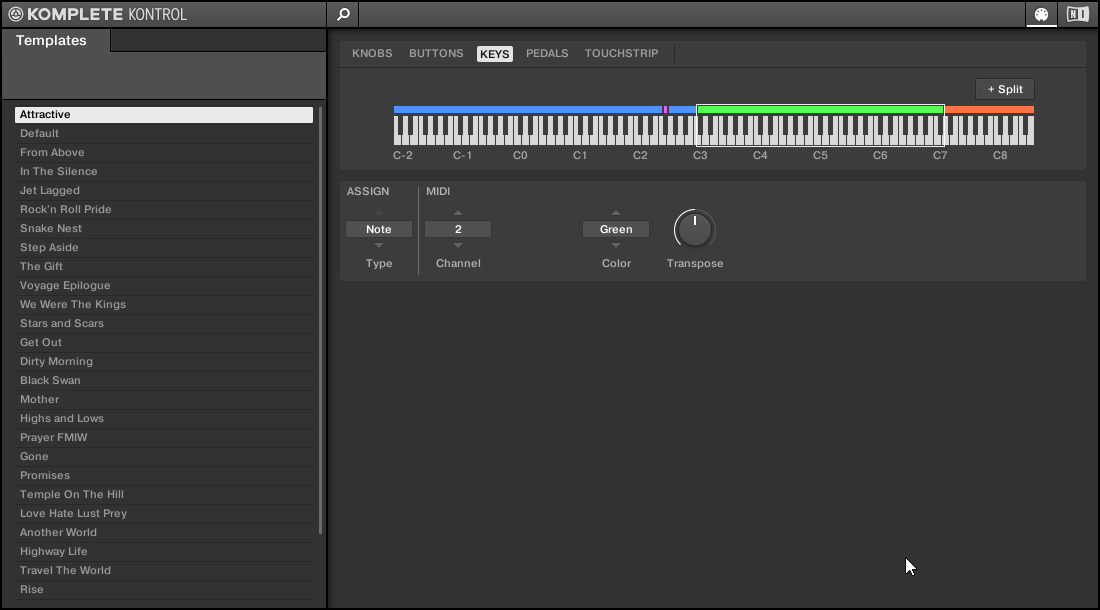This screenshot has height=610, width=1100.
Task: Select the Prayer FMIW template
Action: pyautogui.click(x=163, y=437)
